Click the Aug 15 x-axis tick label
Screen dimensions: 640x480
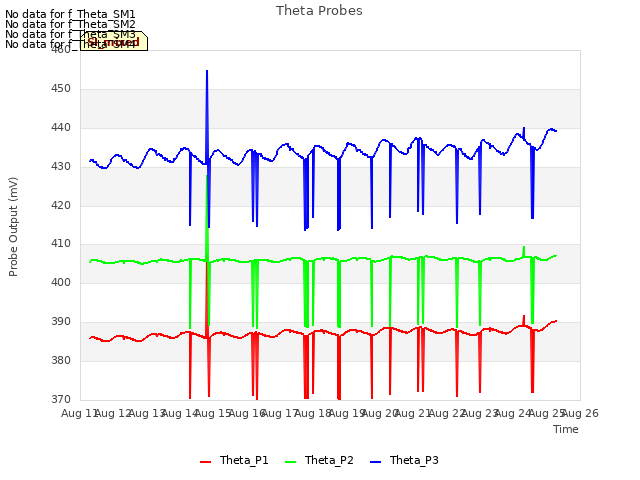click(213, 413)
